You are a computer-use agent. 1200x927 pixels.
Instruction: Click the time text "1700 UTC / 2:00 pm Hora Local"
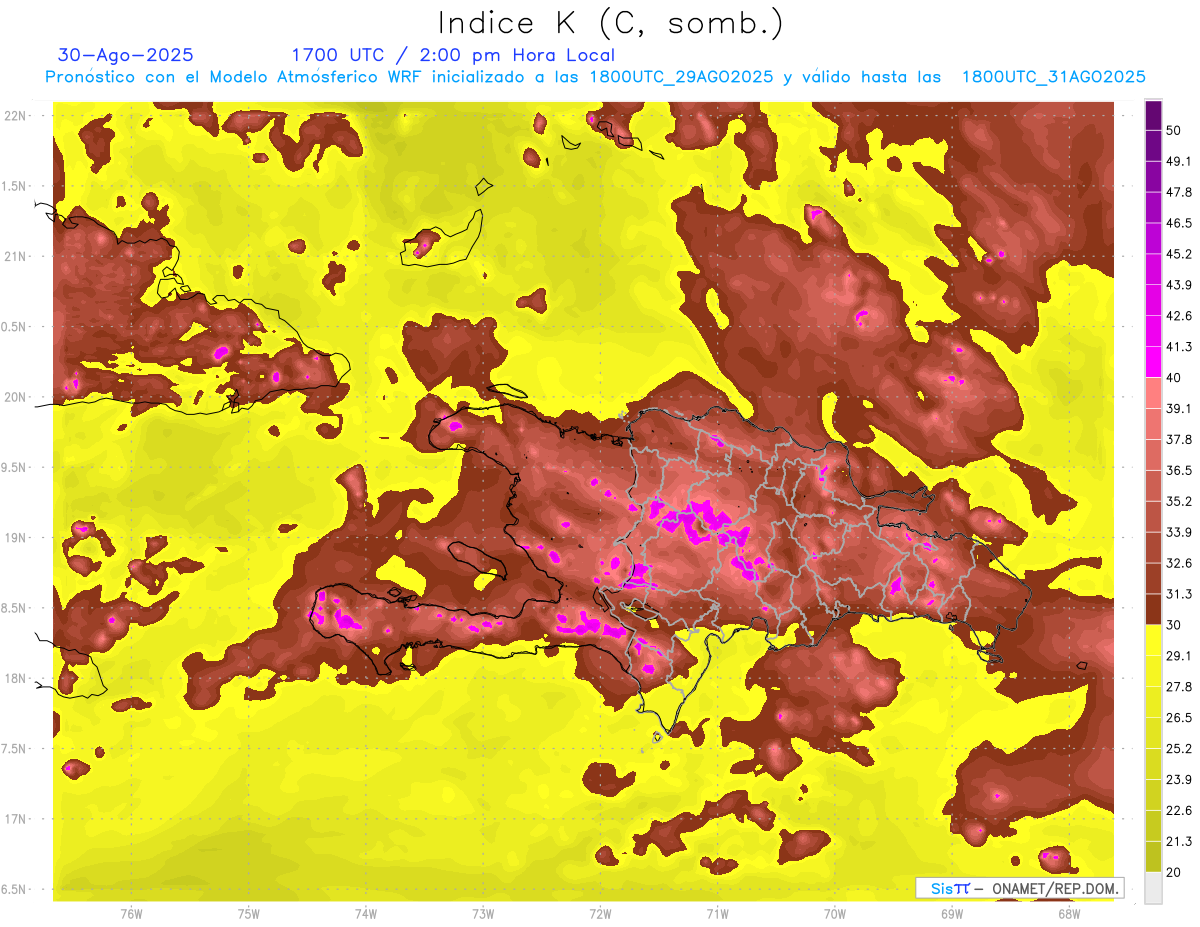(453, 55)
